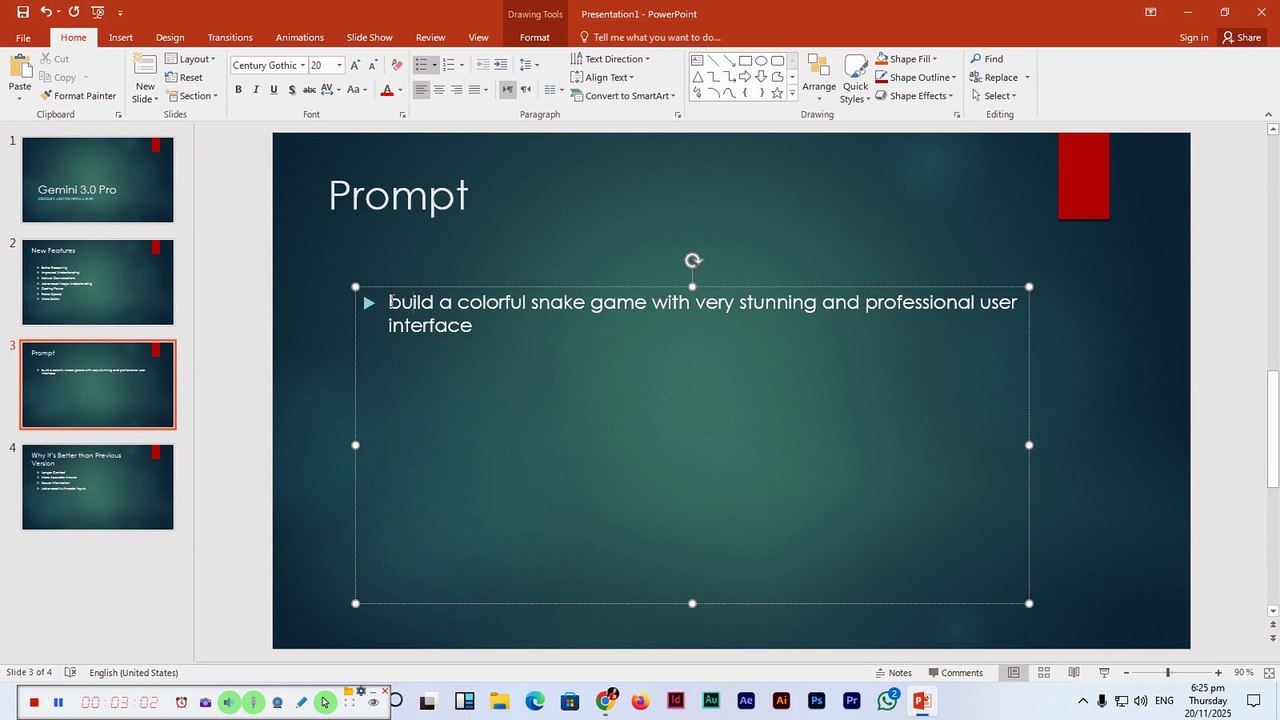The height and width of the screenshot is (720, 1280).
Task: Toggle Bold formatting
Action: click(238, 90)
